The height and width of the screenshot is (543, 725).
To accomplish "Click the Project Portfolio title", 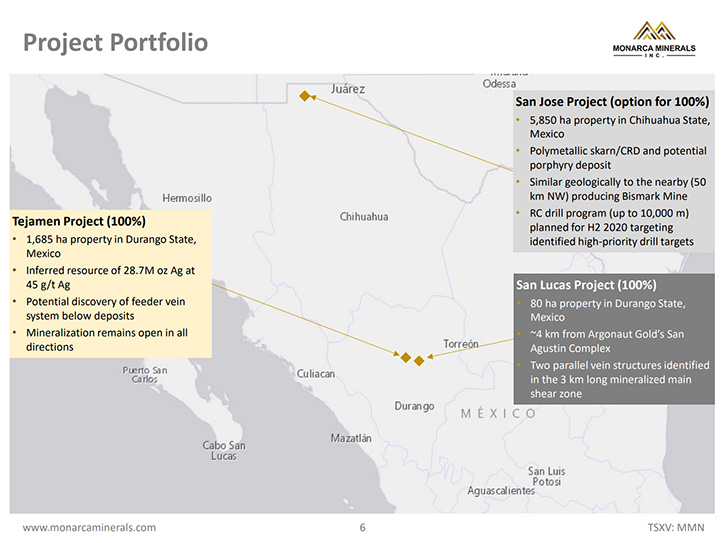I will coord(116,42).
